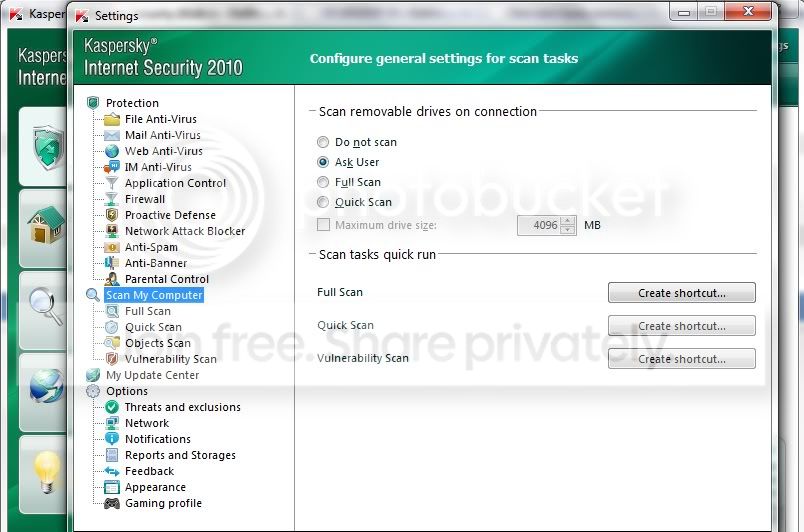This screenshot has width=804, height=532.
Task: Open the Web Anti-Virus settings
Action: click(164, 151)
